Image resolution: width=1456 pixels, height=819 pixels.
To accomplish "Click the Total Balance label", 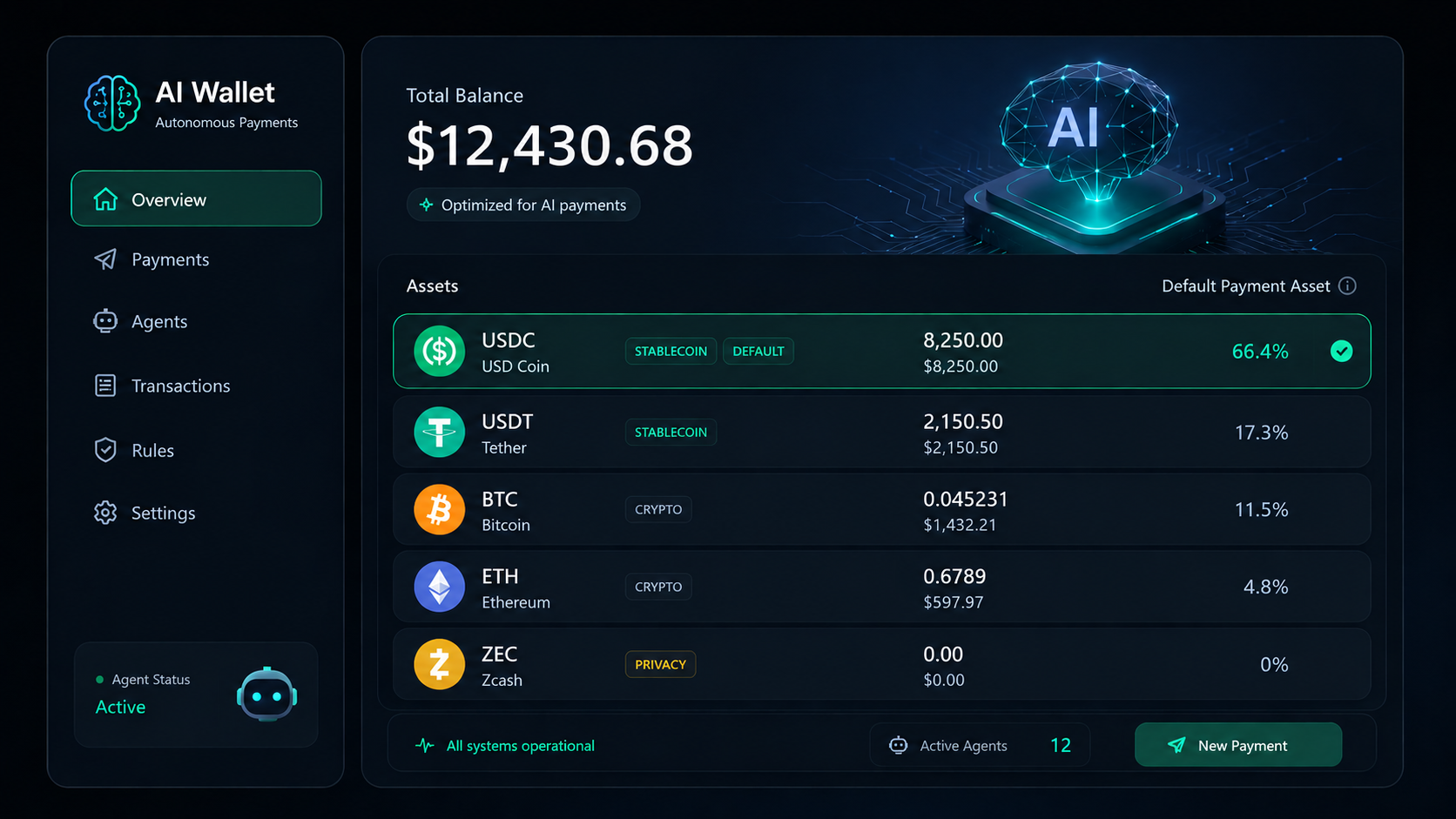I will (465, 96).
